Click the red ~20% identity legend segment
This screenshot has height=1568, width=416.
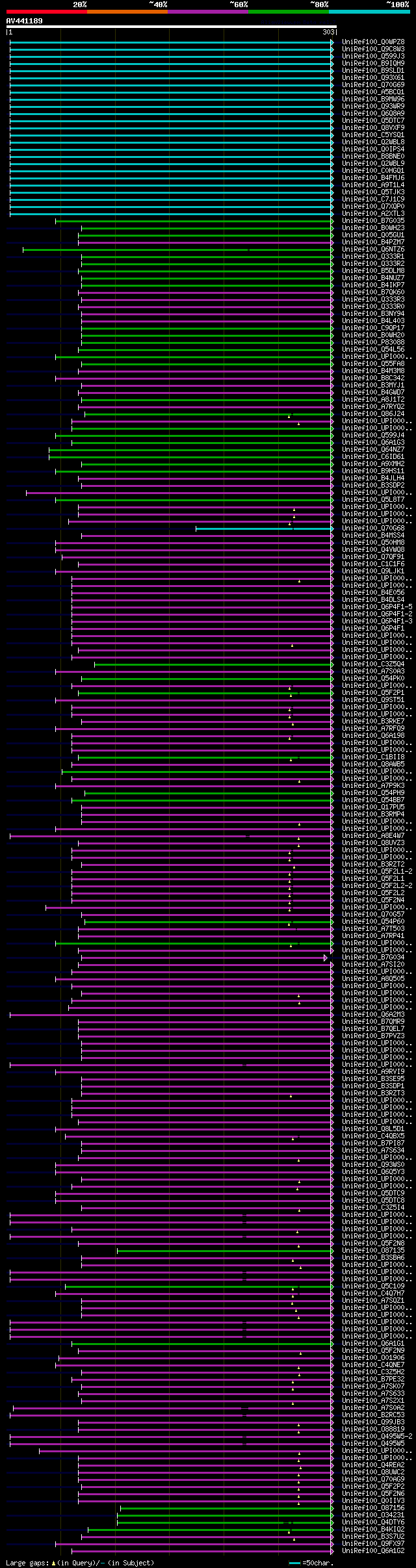(46, 12)
